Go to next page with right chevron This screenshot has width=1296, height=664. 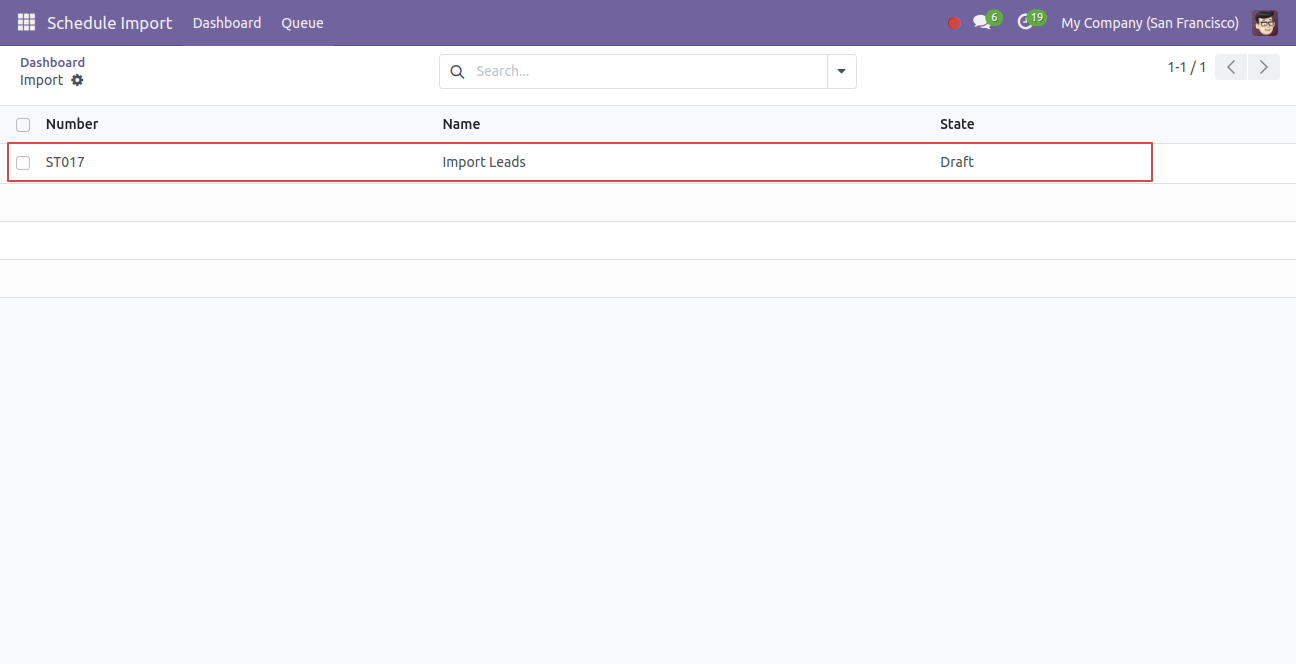(1264, 67)
